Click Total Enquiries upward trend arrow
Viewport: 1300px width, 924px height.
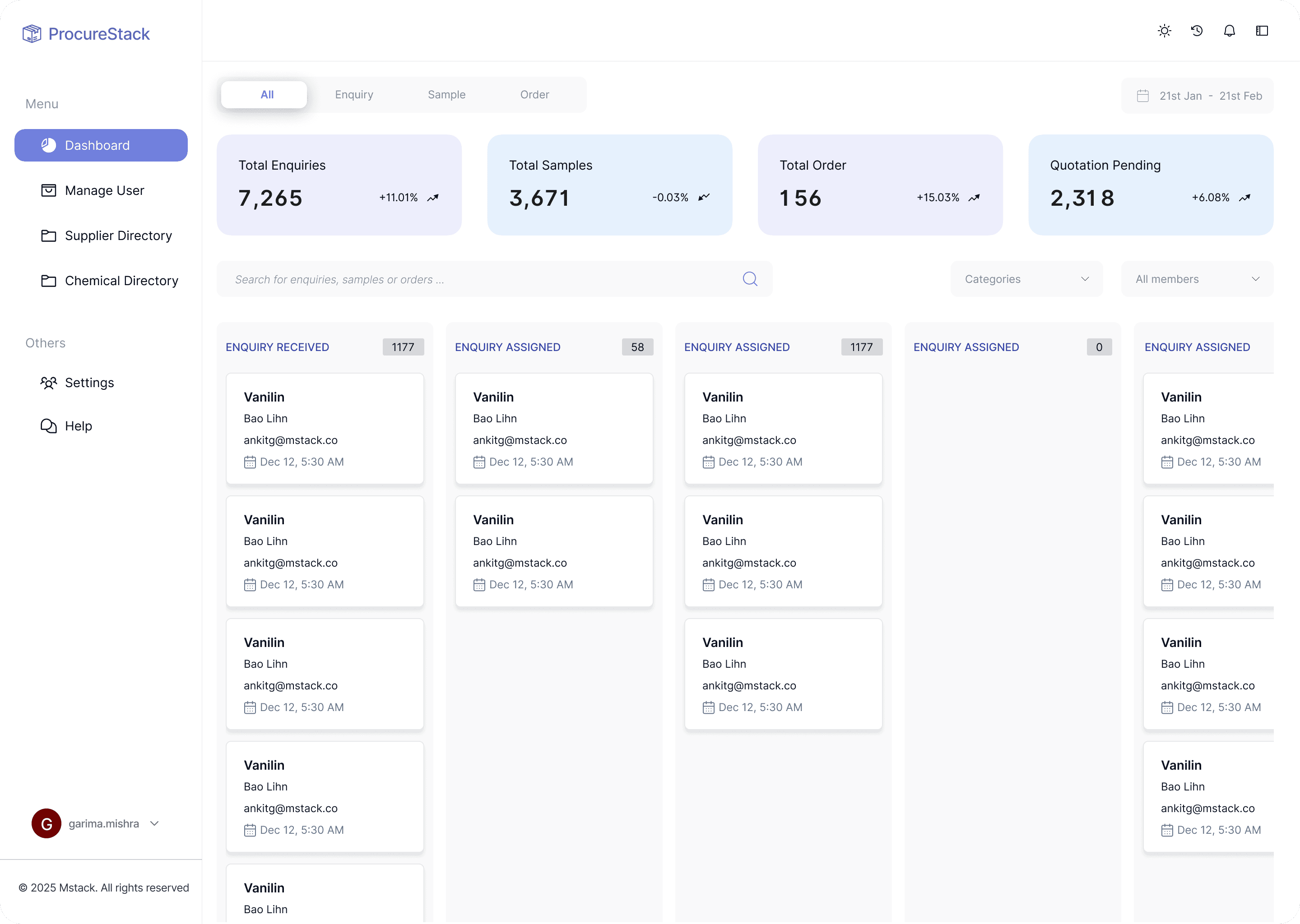tap(433, 198)
